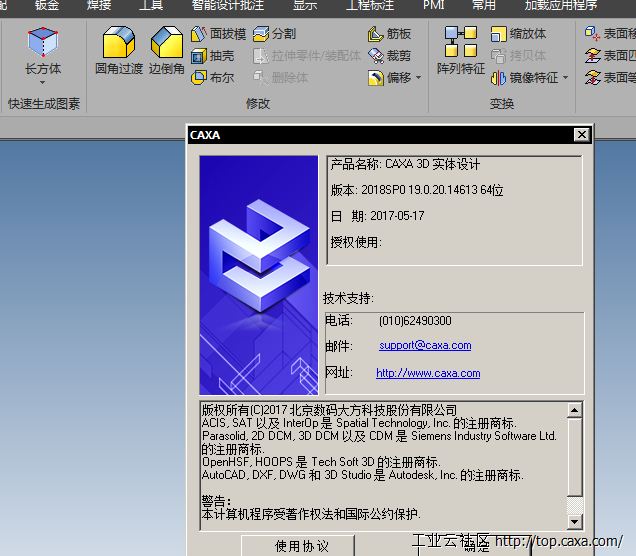Select the 表面移动 surface tool icon
The height and width of the screenshot is (556, 636).
coord(592,33)
